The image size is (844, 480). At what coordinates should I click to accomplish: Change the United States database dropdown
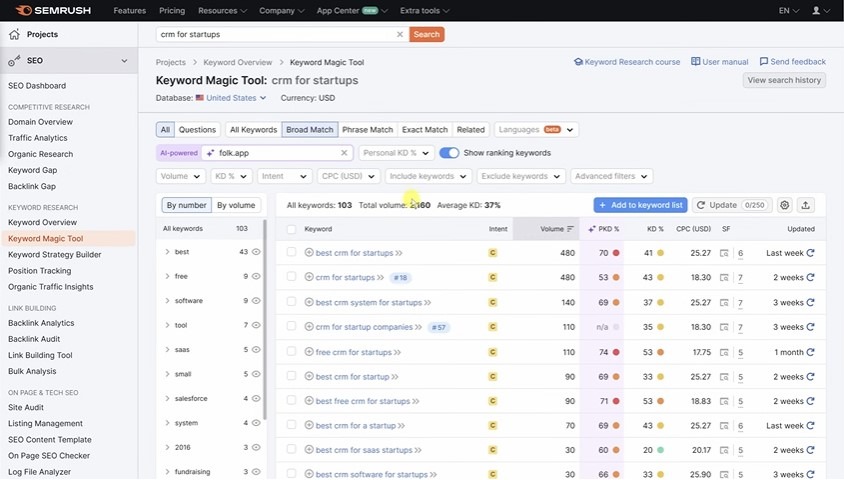click(231, 98)
